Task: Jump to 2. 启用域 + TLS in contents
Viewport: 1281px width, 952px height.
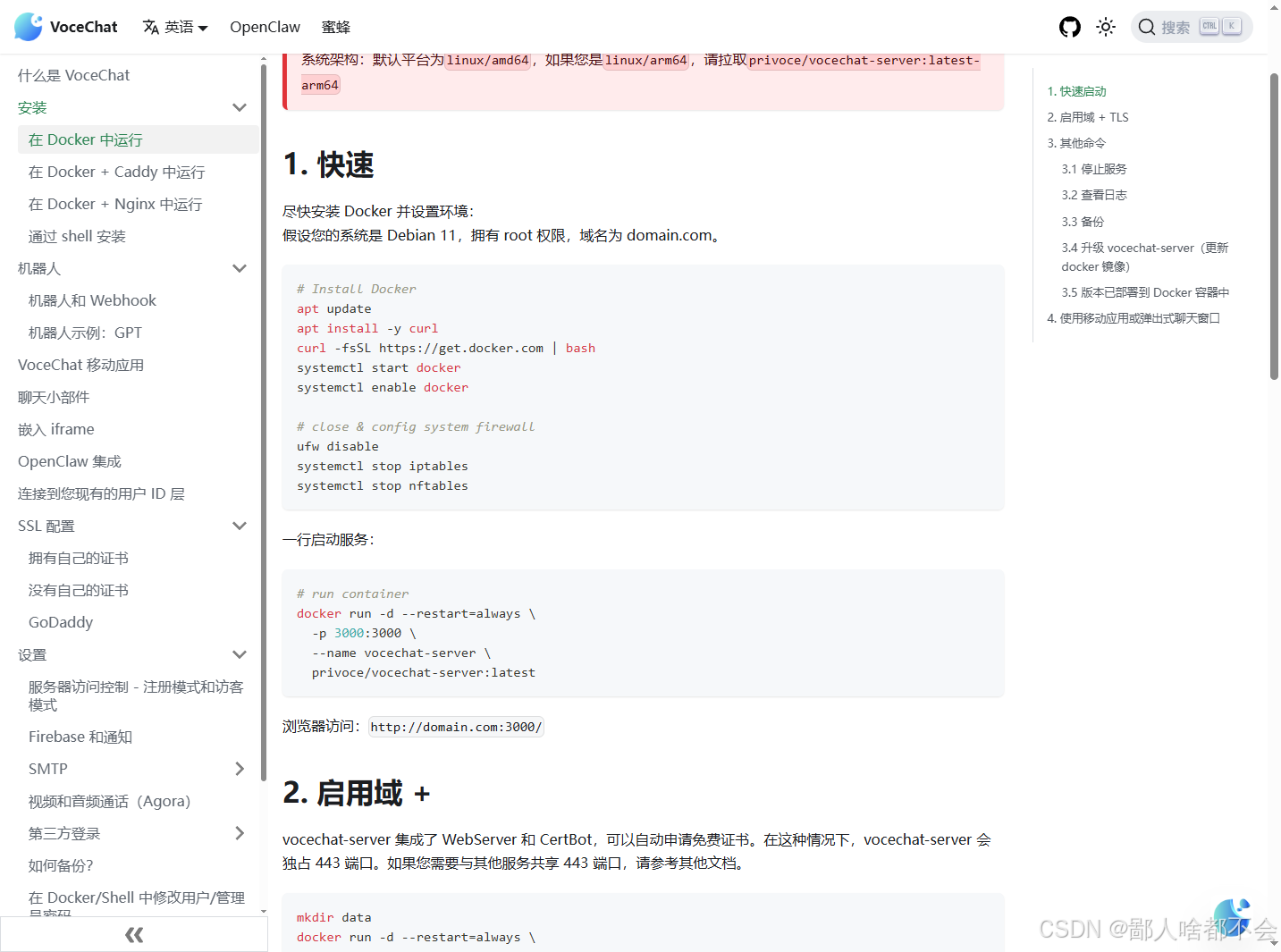Action: pyautogui.click(x=1088, y=117)
